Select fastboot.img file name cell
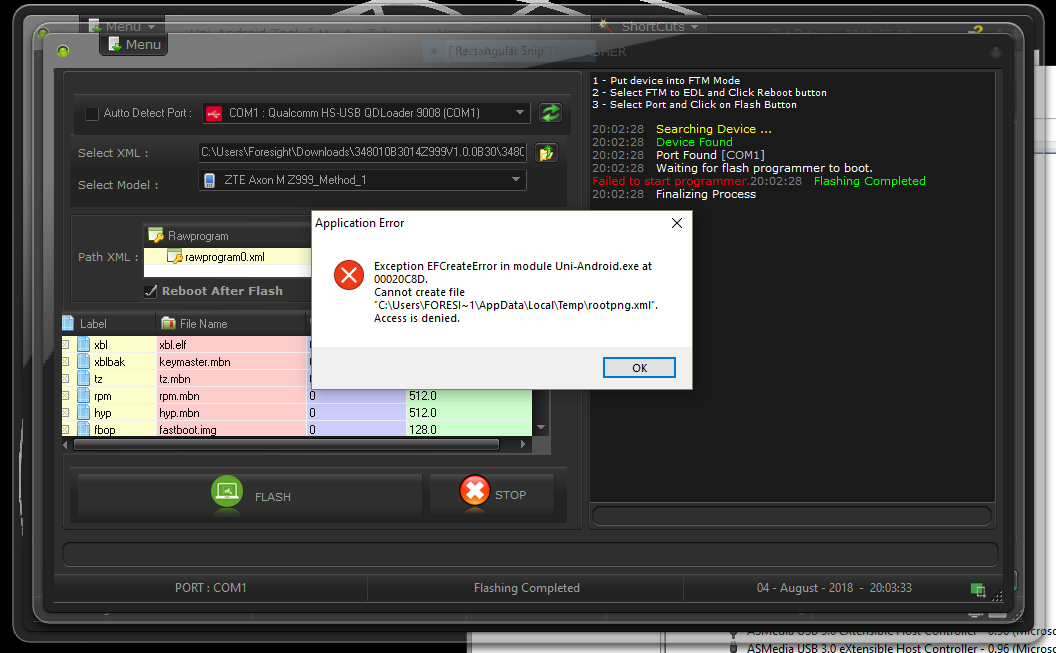Image resolution: width=1056 pixels, height=653 pixels. pos(231,429)
